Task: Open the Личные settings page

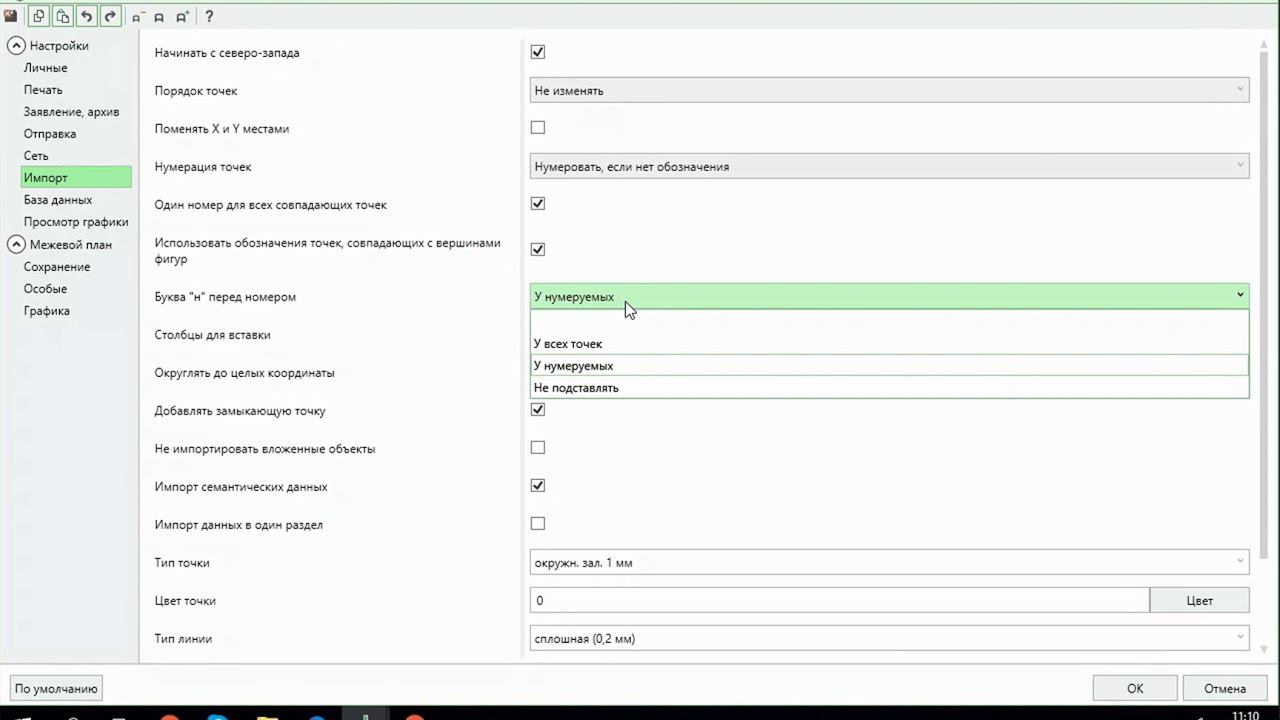Action: point(46,68)
